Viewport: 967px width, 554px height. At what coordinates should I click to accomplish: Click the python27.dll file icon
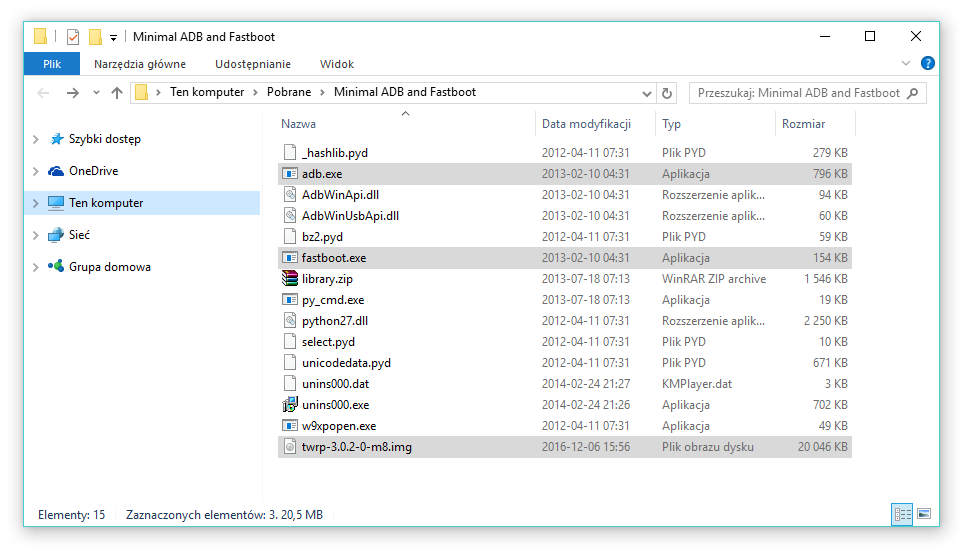[290, 321]
